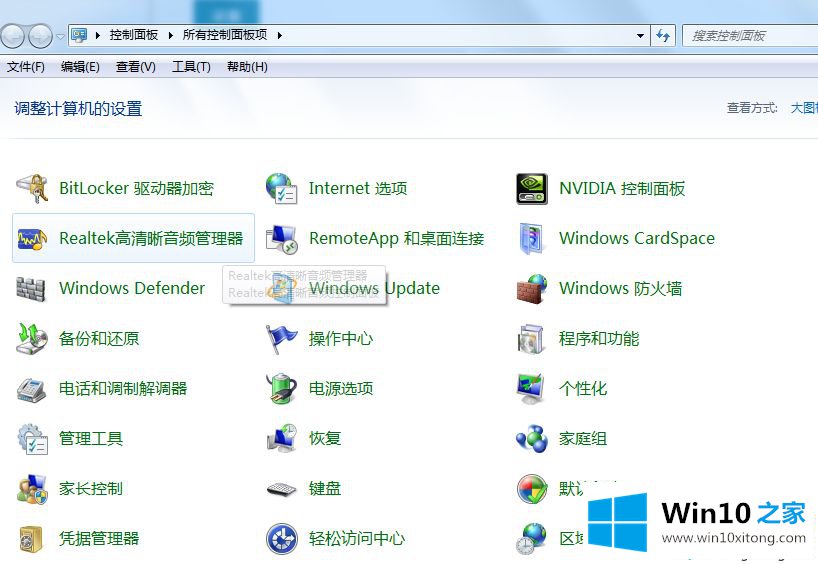Screen dimensions: 818x564
Task: Click the keyboard (键盘) icon
Action: coord(281,489)
